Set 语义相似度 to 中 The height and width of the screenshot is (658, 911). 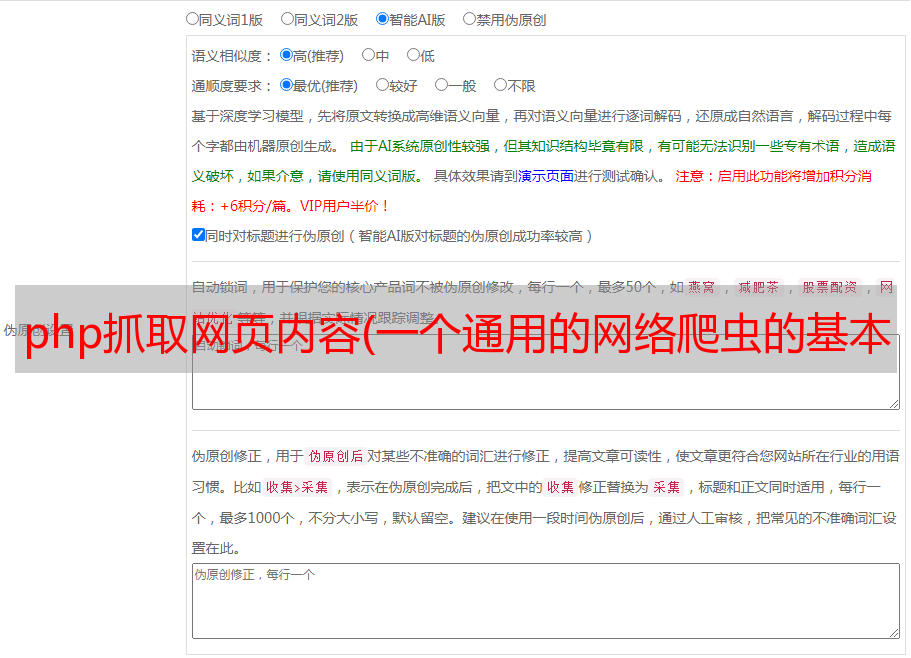[x=368, y=55]
